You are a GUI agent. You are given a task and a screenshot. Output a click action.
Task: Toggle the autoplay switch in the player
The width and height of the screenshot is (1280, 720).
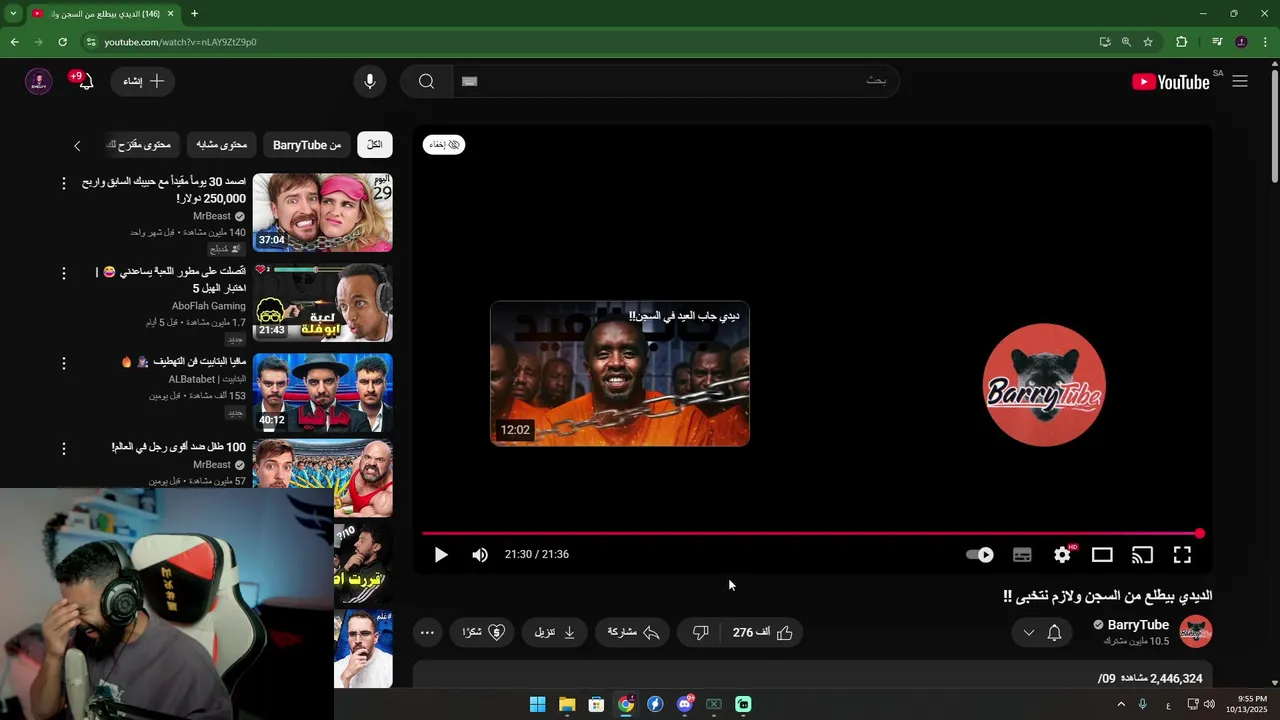[980, 555]
